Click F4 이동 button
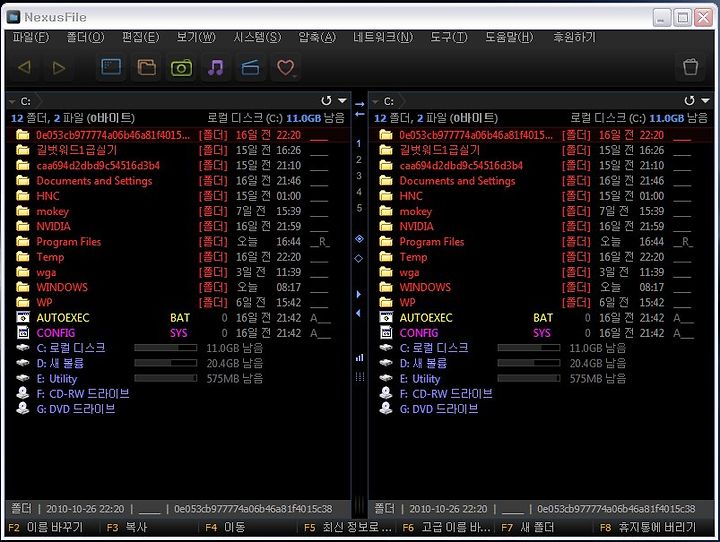The image size is (720, 542). 225,527
